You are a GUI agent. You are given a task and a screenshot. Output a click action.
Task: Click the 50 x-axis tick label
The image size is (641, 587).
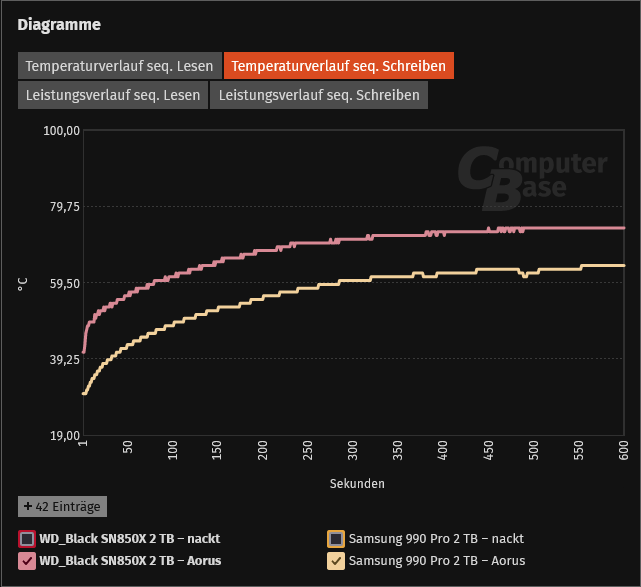(x=127, y=447)
